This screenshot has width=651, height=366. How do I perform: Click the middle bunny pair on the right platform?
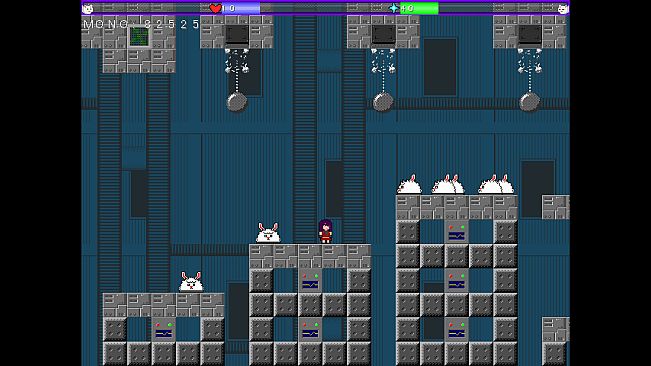click(x=448, y=184)
